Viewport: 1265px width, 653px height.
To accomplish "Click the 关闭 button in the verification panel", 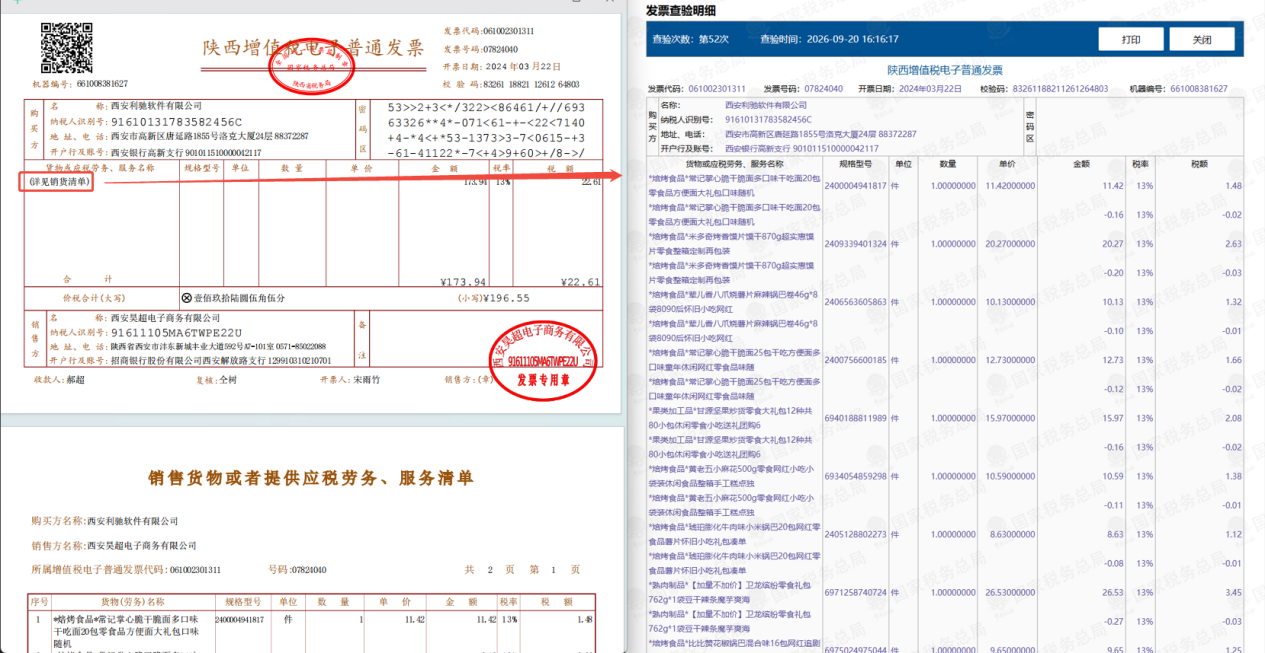I will [1202, 40].
